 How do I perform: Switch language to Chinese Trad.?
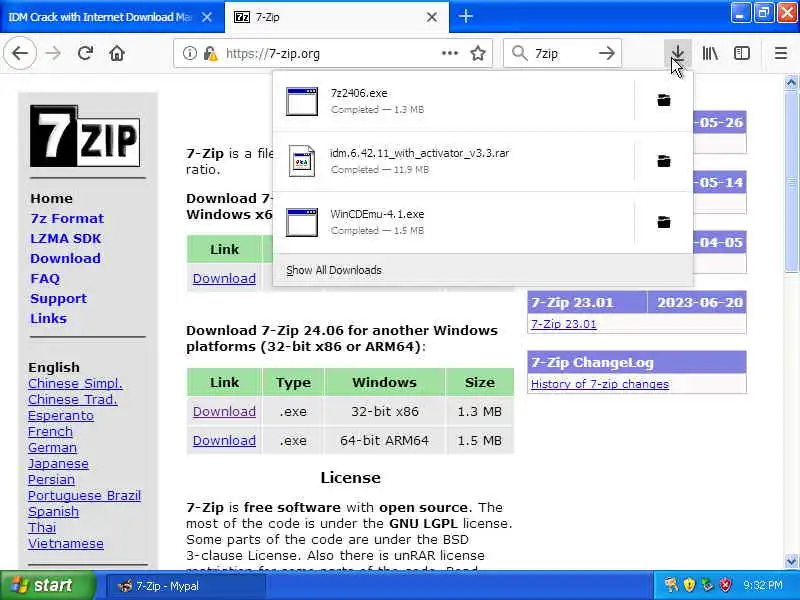[72, 399]
